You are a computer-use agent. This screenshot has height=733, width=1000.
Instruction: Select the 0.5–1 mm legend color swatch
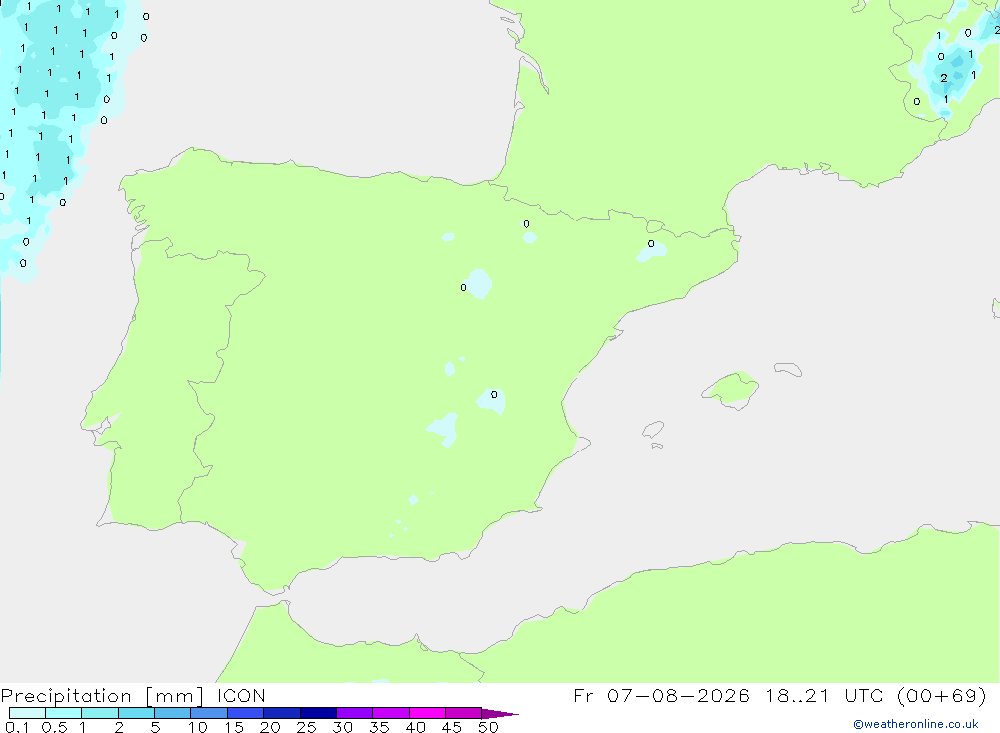click(x=63, y=713)
